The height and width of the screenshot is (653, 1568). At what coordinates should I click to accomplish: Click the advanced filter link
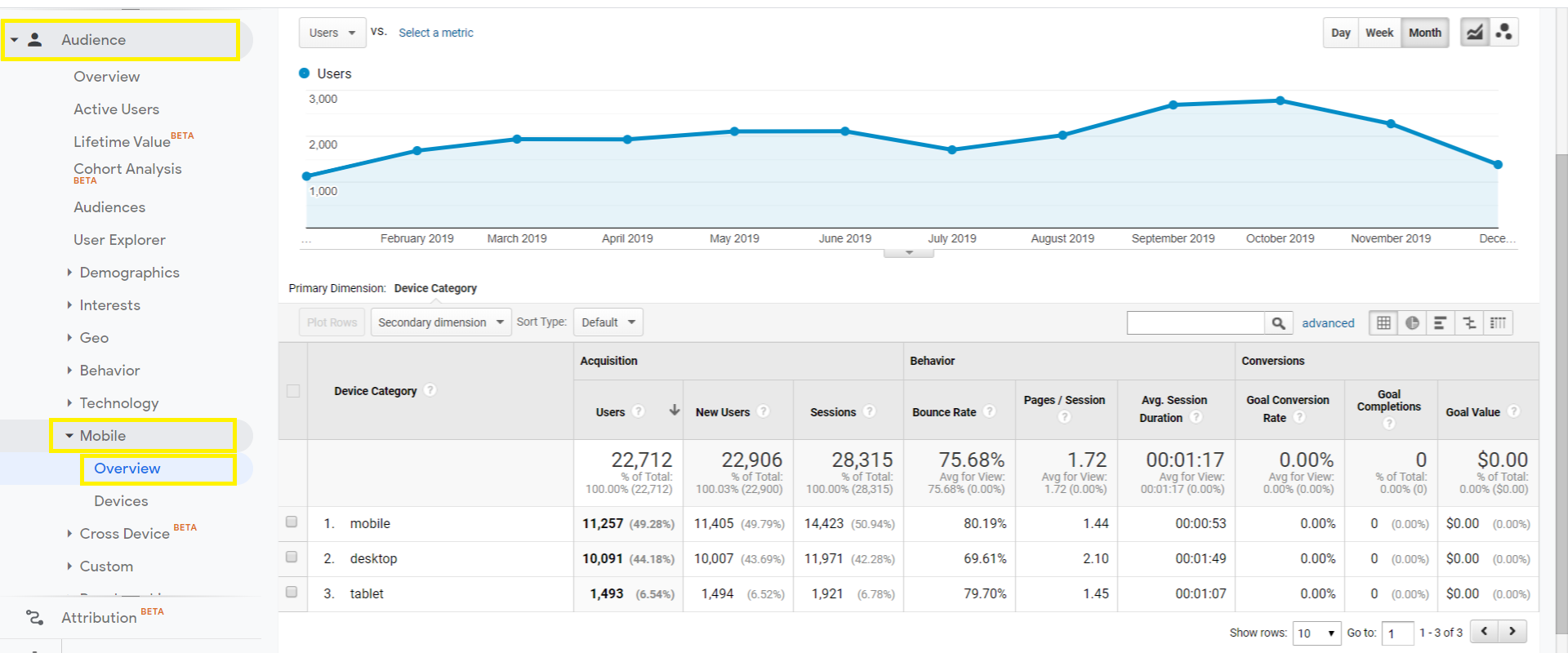1328,323
